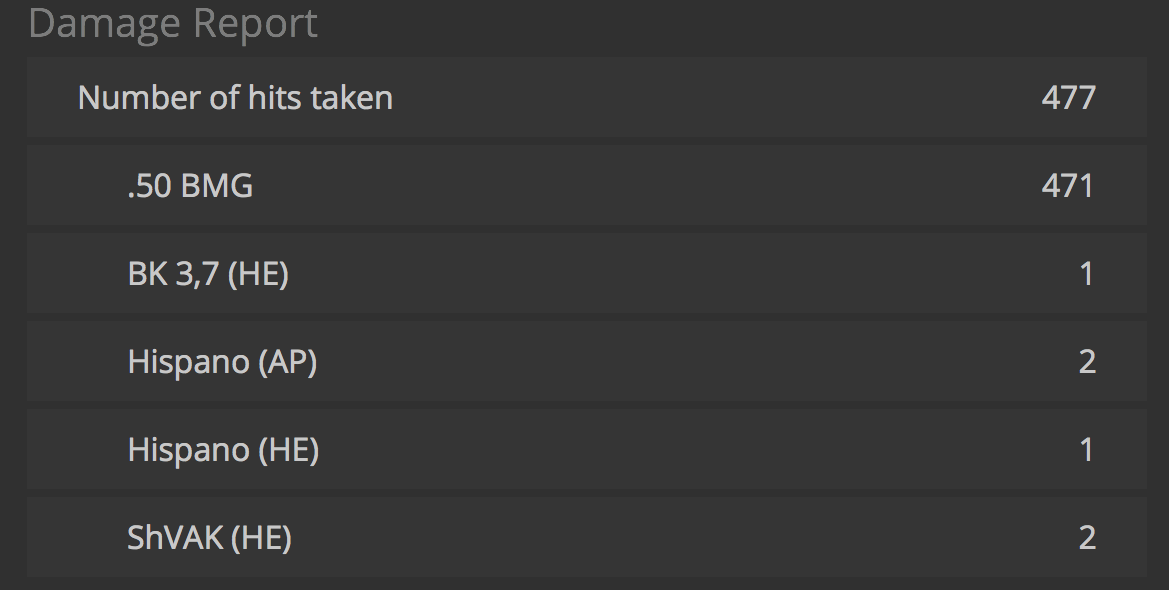Click the hit count for Hispano (AP)
This screenshot has width=1169, height=590.
[1087, 362]
